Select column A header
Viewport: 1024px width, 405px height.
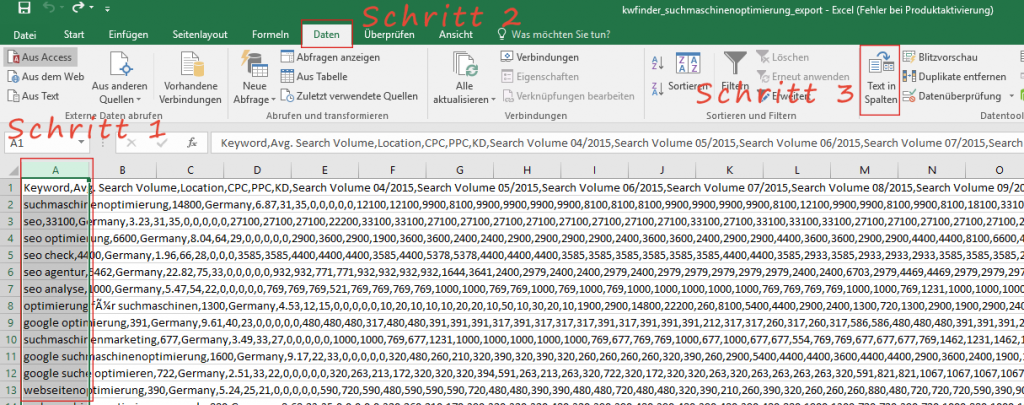coord(56,170)
